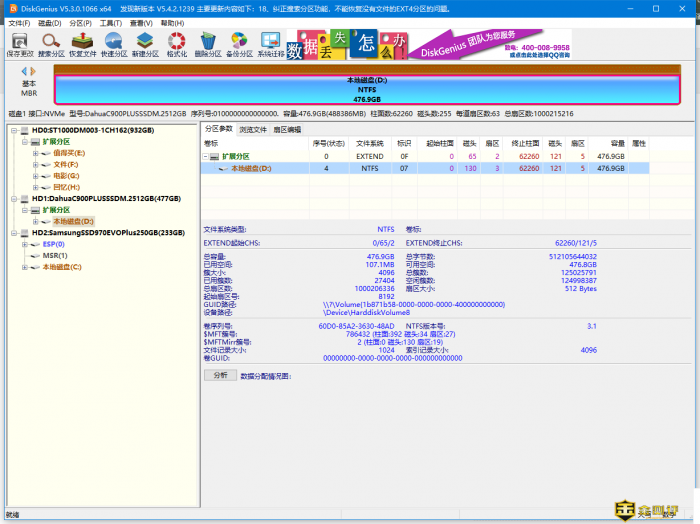Viewport: 700px width, 524px height.
Task: Click the 保存更改 (Save Changes) toolbar icon
Action: [19, 42]
